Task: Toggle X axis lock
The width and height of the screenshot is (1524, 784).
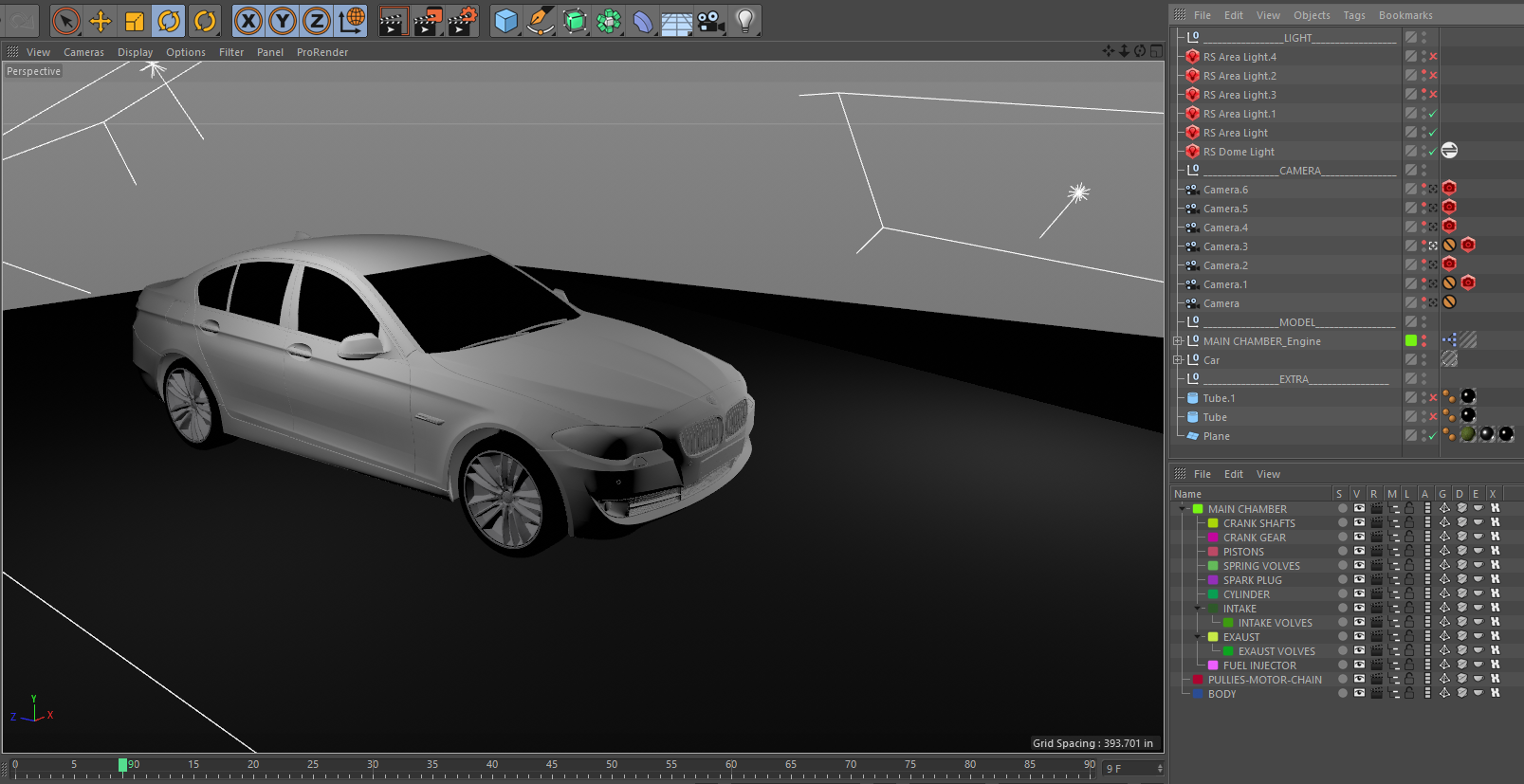Action: [x=248, y=21]
